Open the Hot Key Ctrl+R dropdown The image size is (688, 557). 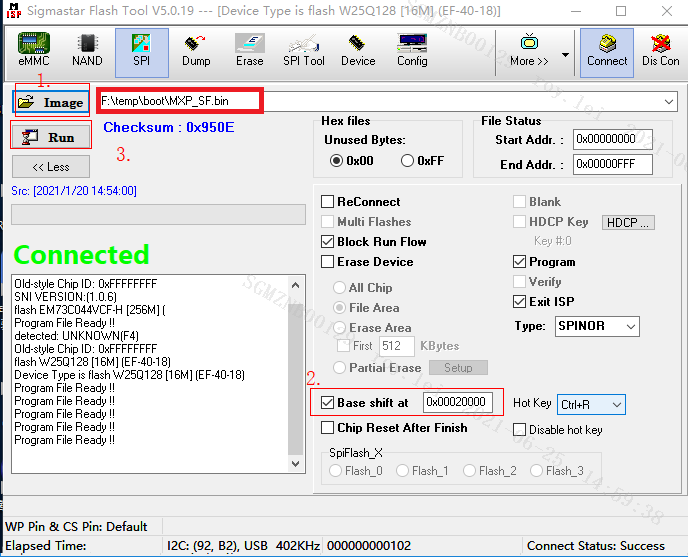pos(591,404)
